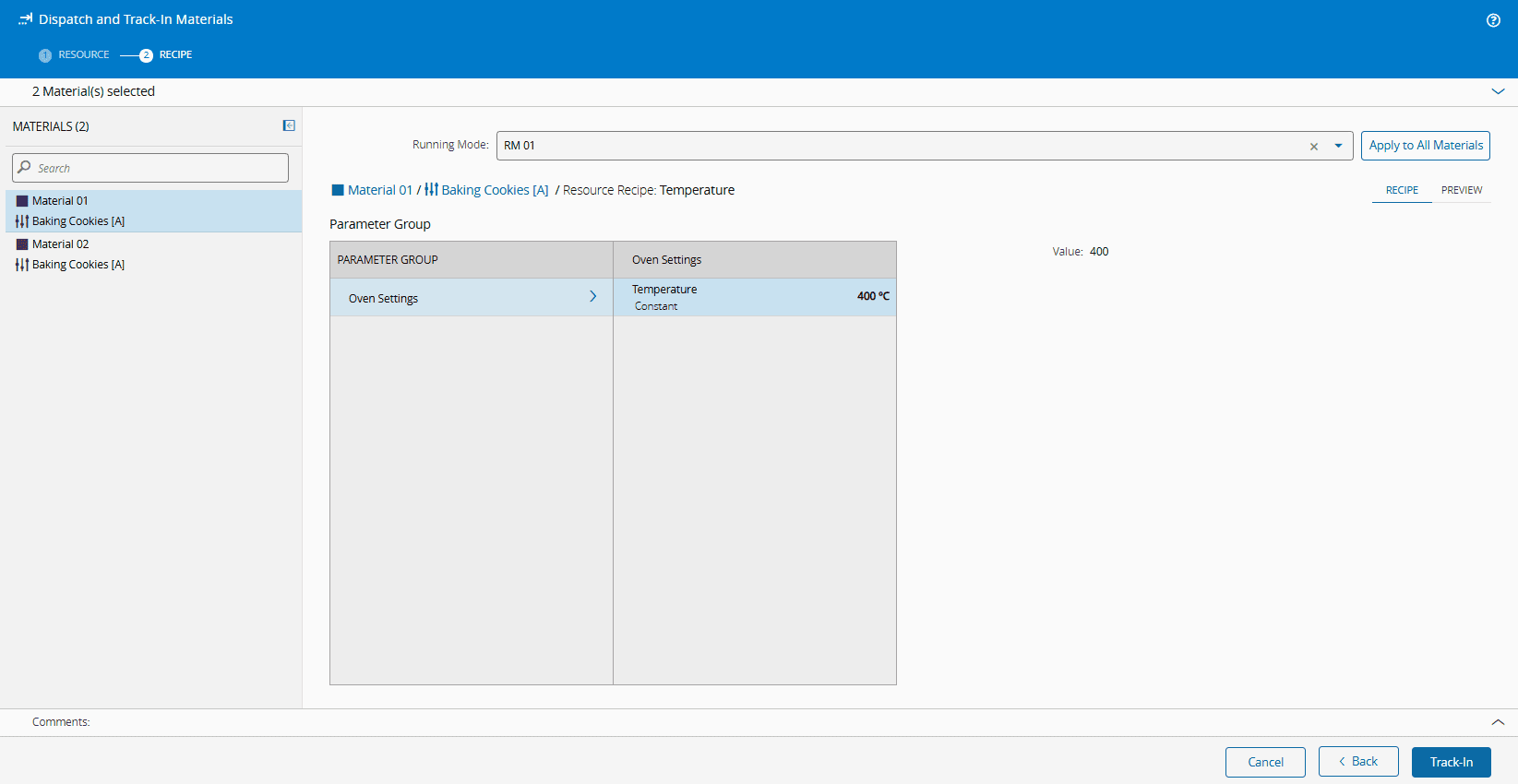Click the search magnifier icon
1518x784 pixels.
point(25,168)
